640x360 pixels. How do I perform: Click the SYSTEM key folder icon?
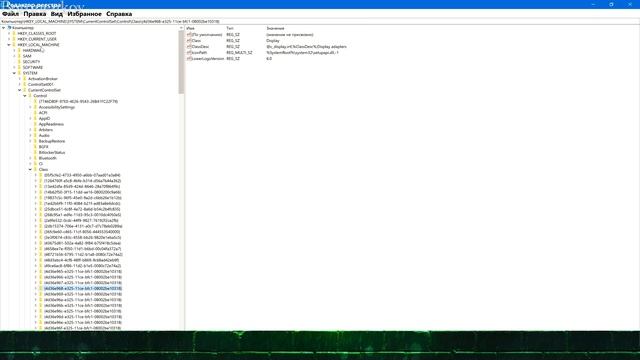point(20,73)
